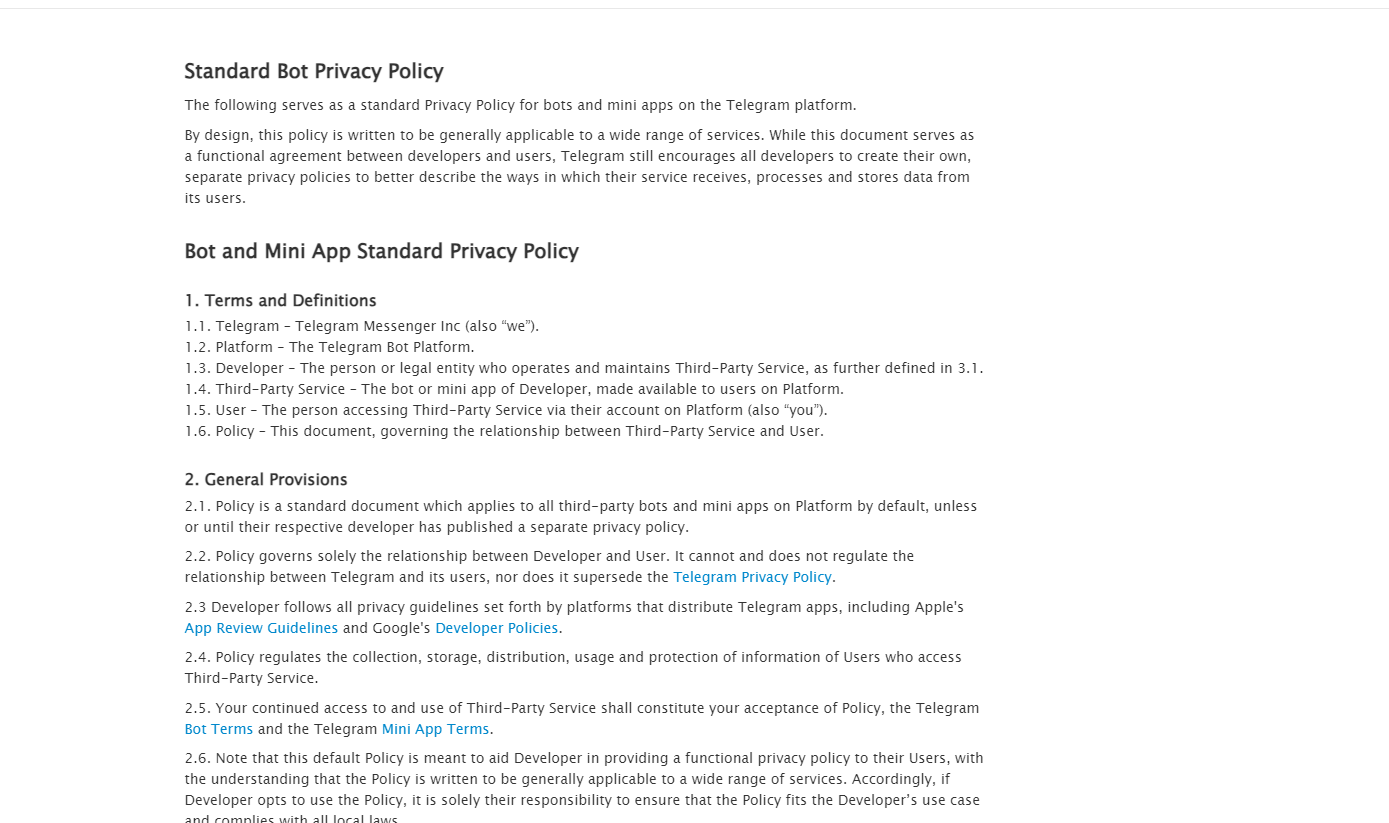Open Apple's App Review Guidelines link
Image resolution: width=1389 pixels, height=823 pixels.
tap(261, 628)
